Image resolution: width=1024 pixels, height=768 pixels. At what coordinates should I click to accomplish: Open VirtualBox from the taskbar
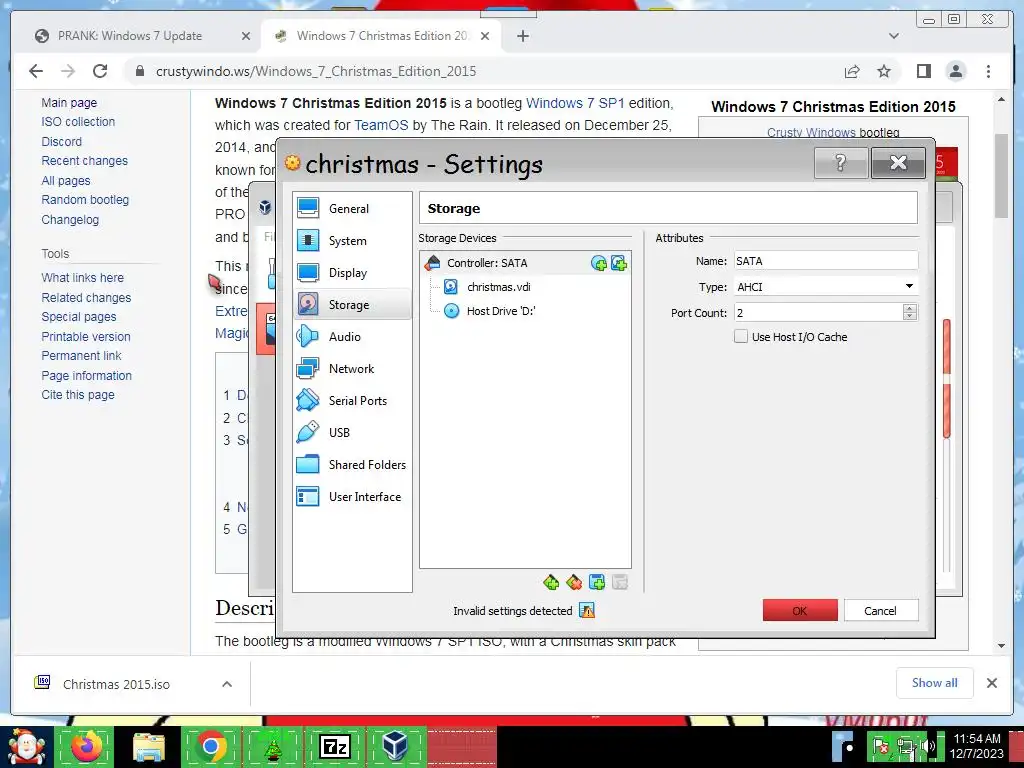coord(395,746)
